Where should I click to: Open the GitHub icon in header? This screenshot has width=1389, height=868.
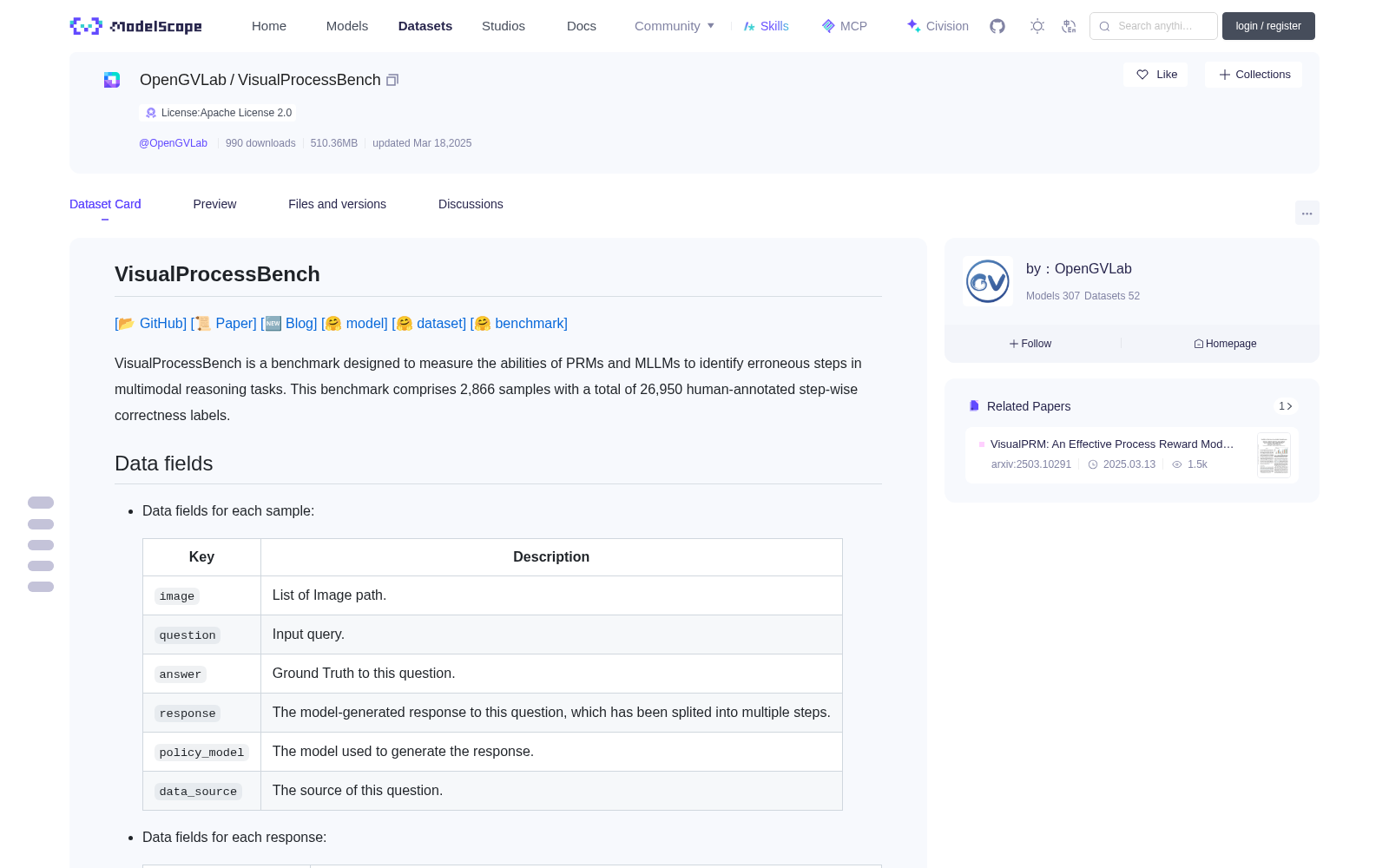pos(997,26)
